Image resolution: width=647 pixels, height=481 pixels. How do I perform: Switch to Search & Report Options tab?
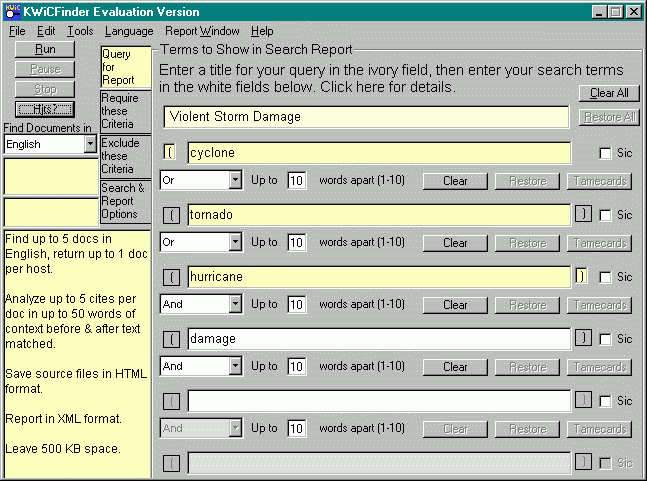pos(125,201)
